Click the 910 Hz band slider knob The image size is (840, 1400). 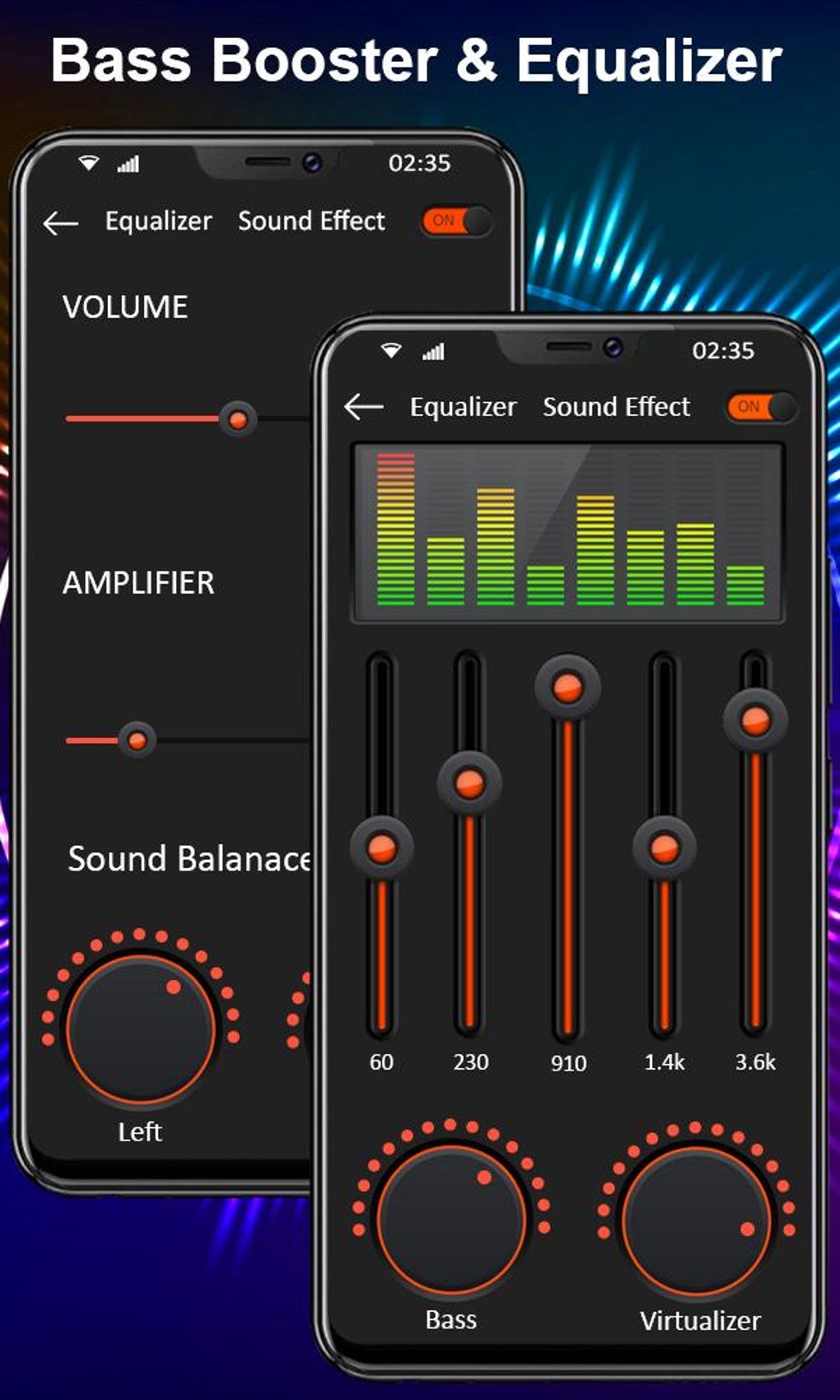567,687
